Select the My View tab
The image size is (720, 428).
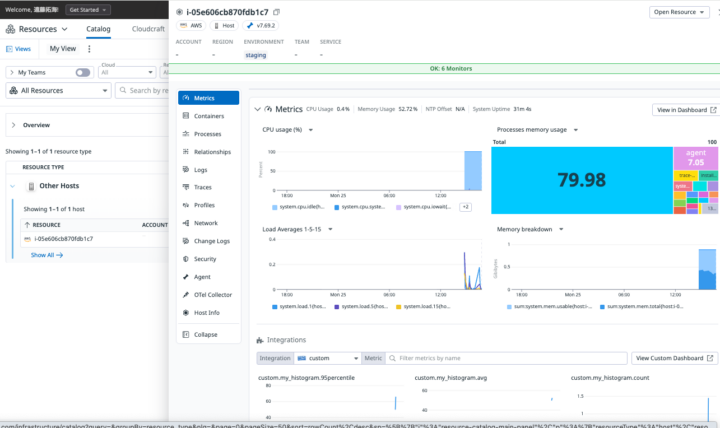[x=62, y=49]
